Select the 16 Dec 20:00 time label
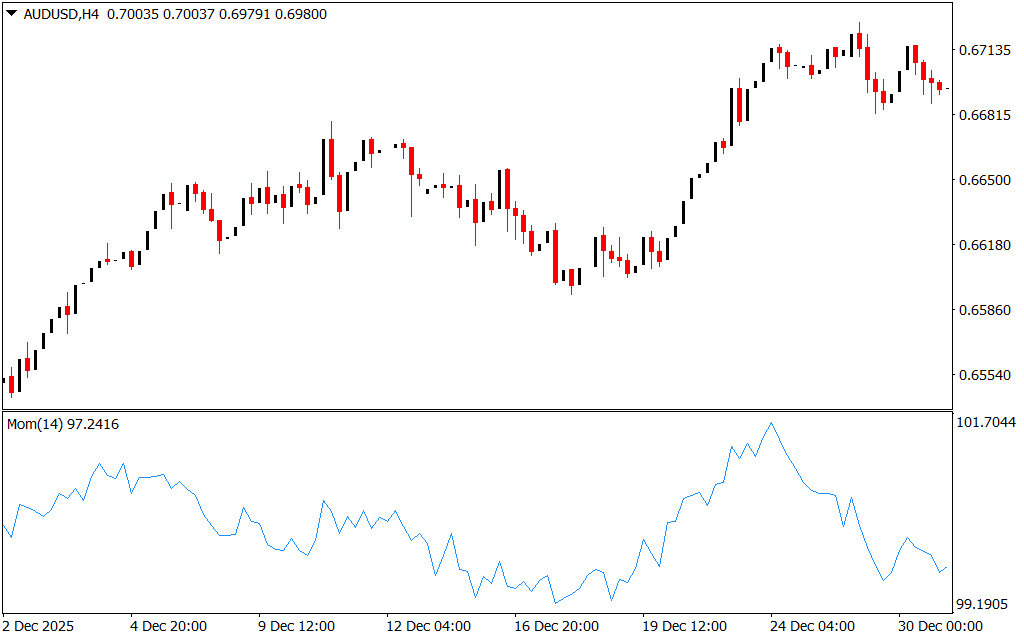1024x640 pixels. tap(557, 626)
